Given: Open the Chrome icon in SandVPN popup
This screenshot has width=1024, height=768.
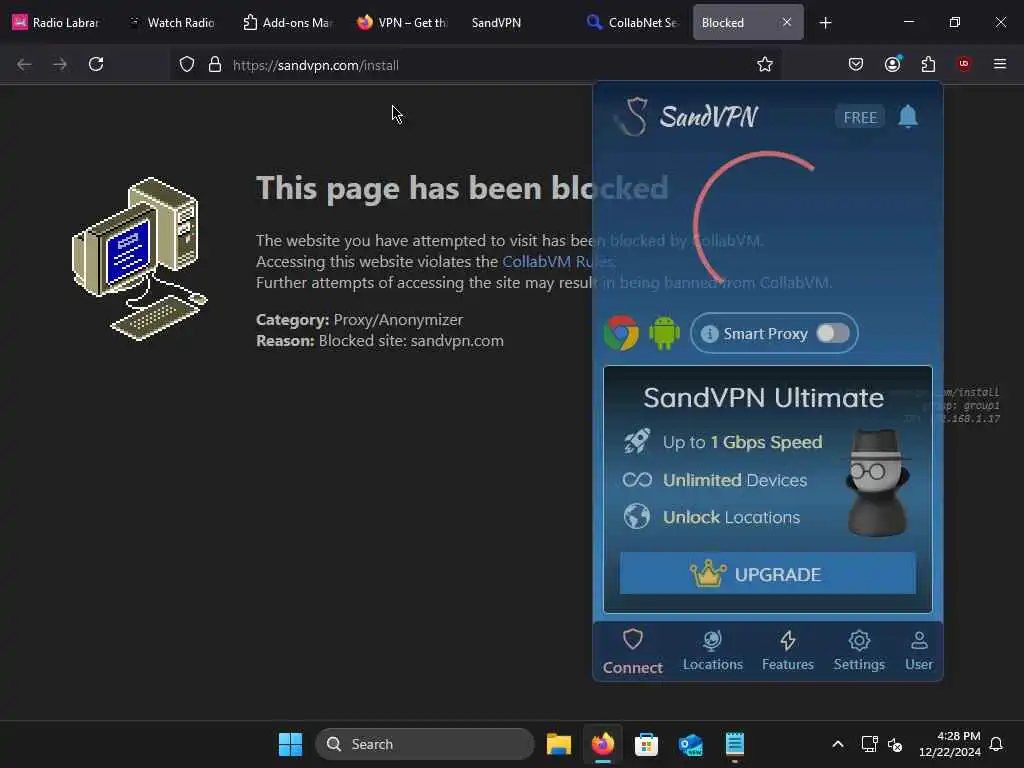Looking at the screenshot, I should 621,333.
